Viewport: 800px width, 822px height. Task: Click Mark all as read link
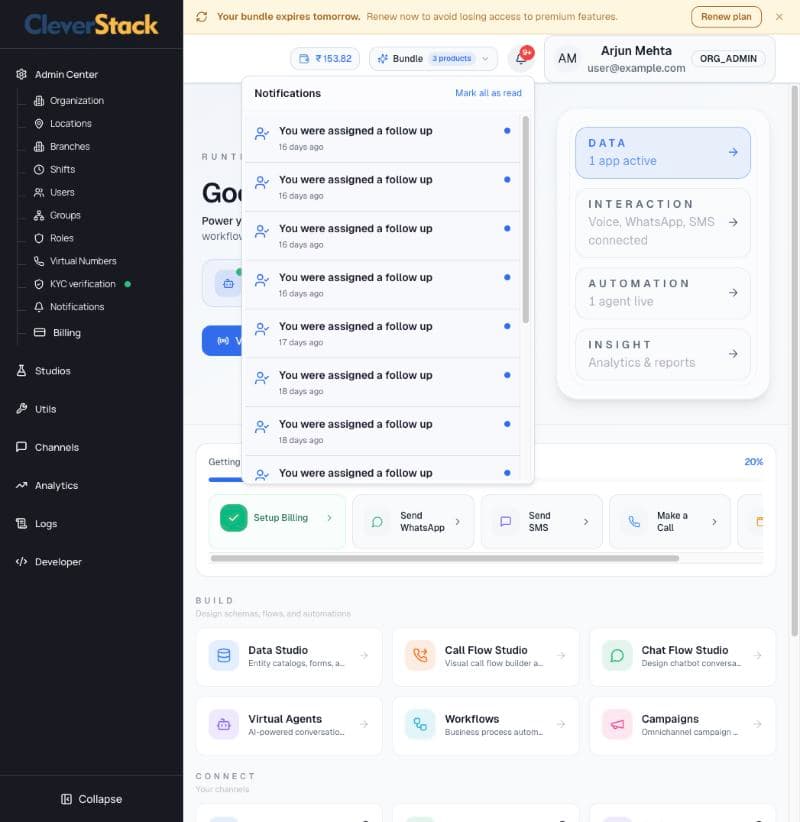click(488, 93)
